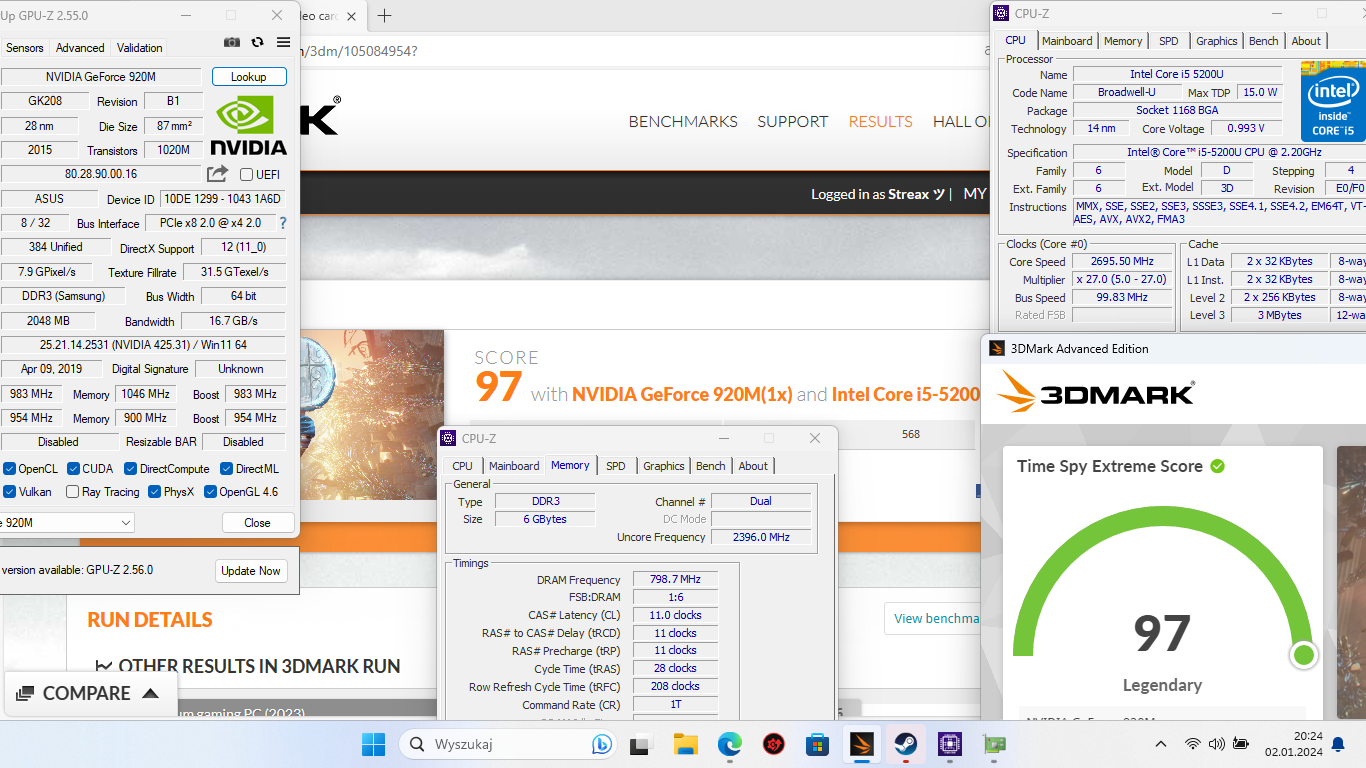The width and height of the screenshot is (1366, 768).
Task: Toggle Vulkan checkbox
Action: [x=9, y=491]
